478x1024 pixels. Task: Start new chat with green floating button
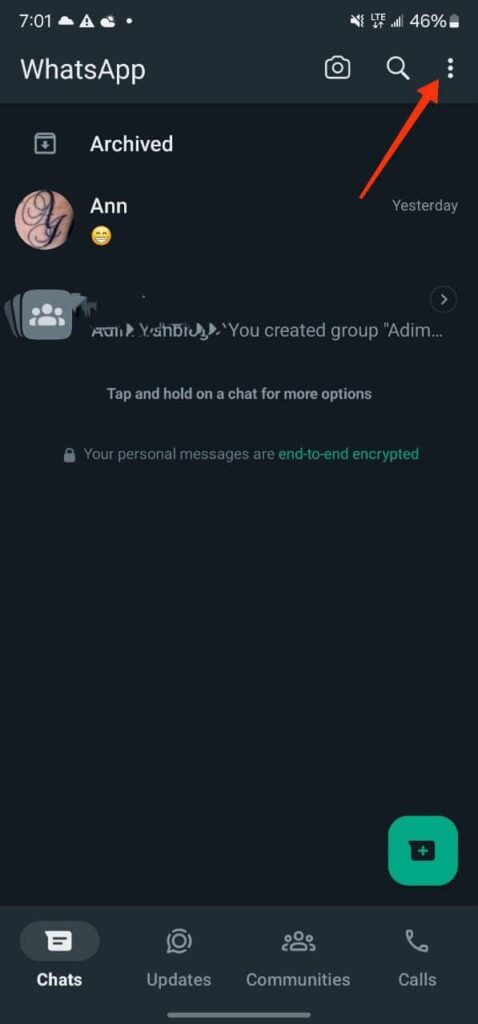(x=422, y=850)
